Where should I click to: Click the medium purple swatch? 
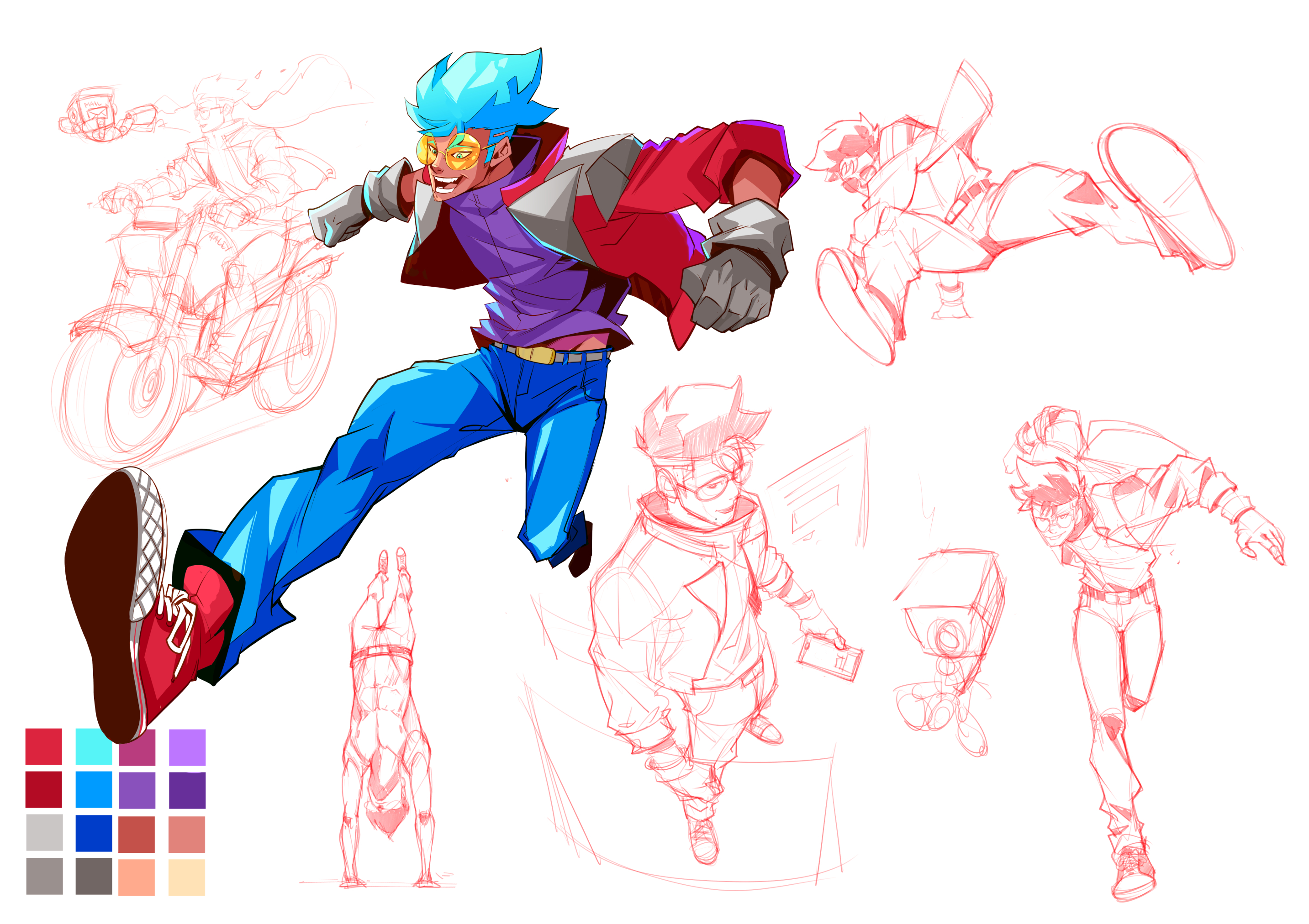click(x=137, y=791)
